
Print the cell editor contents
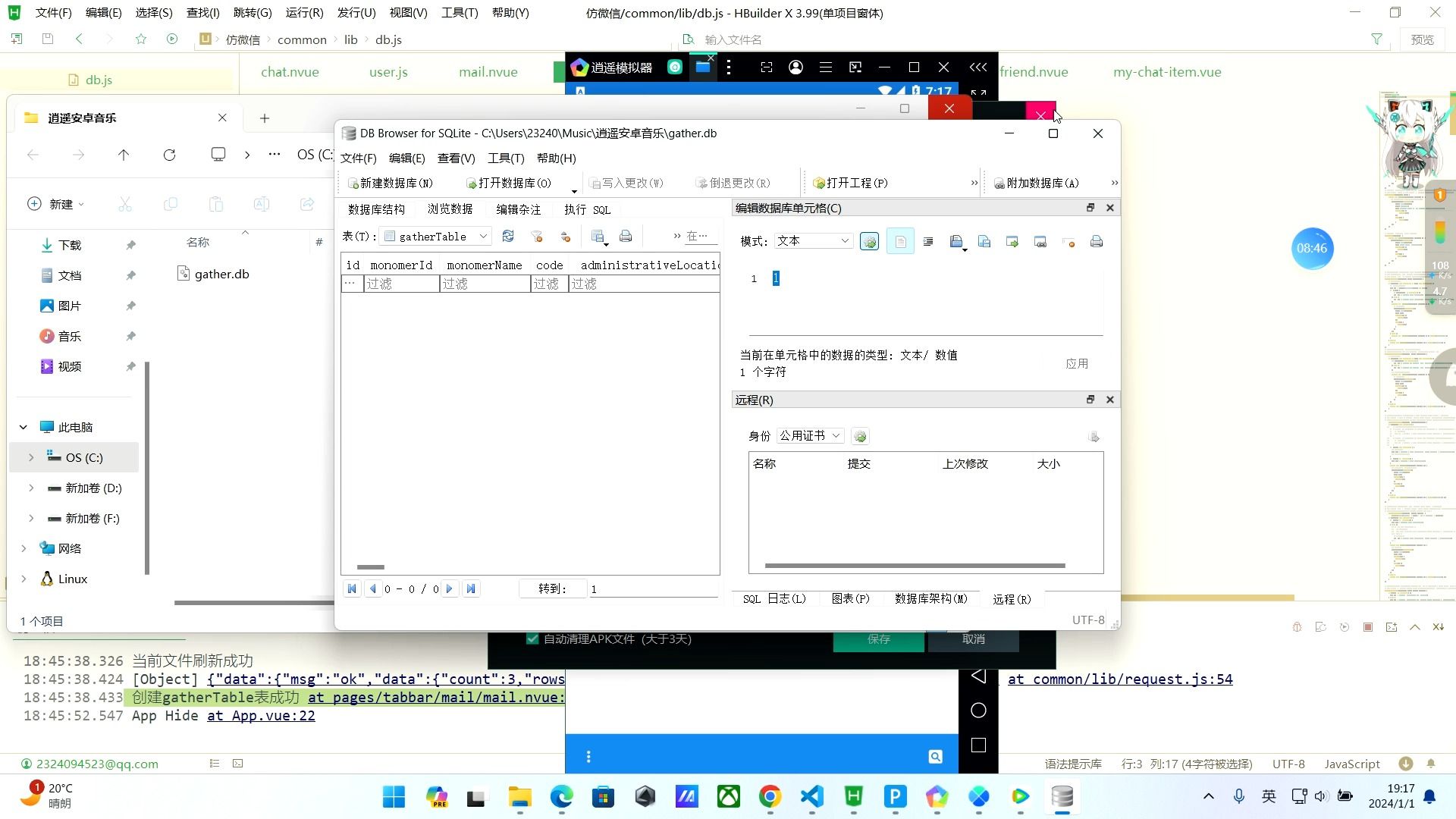point(1097,241)
